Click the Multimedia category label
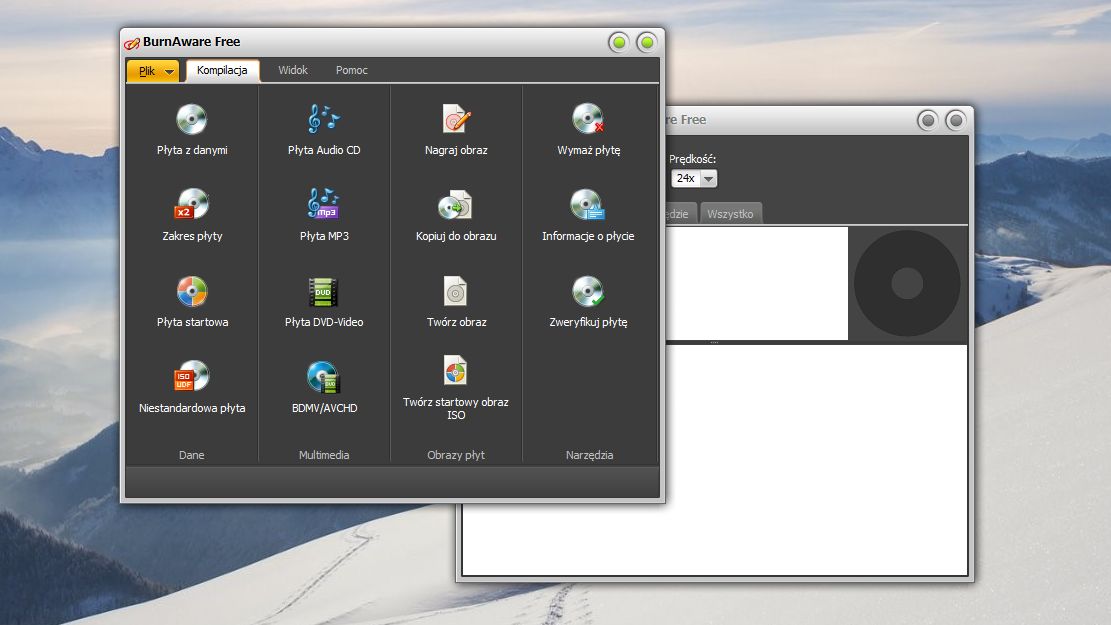The height and width of the screenshot is (625, 1111). click(x=324, y=455)
